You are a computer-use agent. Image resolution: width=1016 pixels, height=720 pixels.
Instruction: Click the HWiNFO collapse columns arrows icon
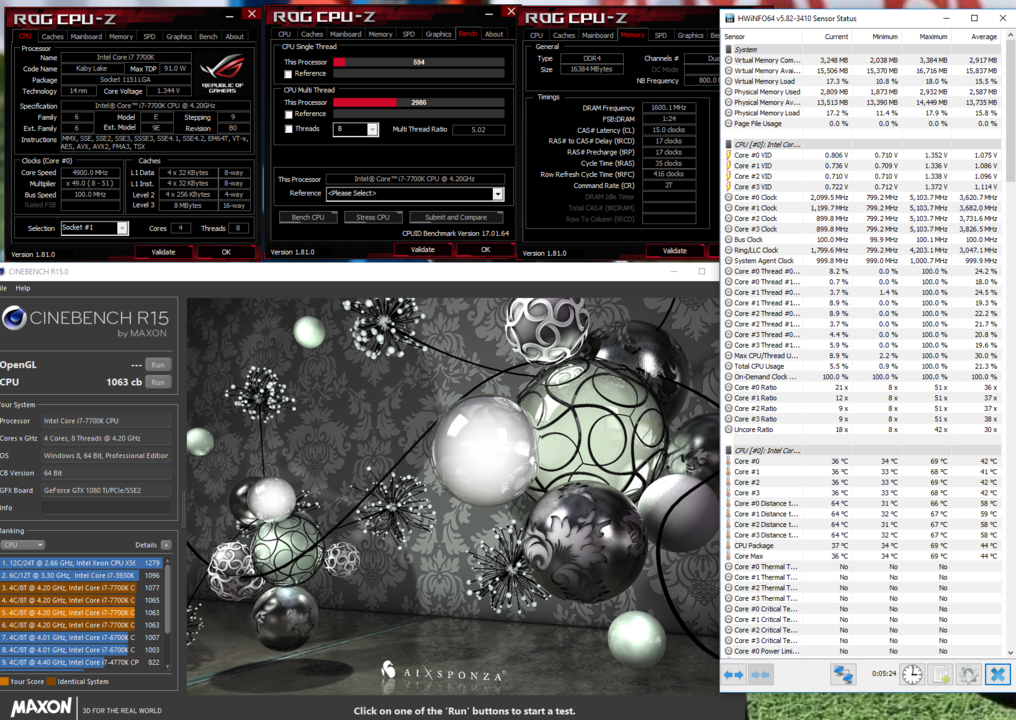pyautogui.click(x=760, y=675)
